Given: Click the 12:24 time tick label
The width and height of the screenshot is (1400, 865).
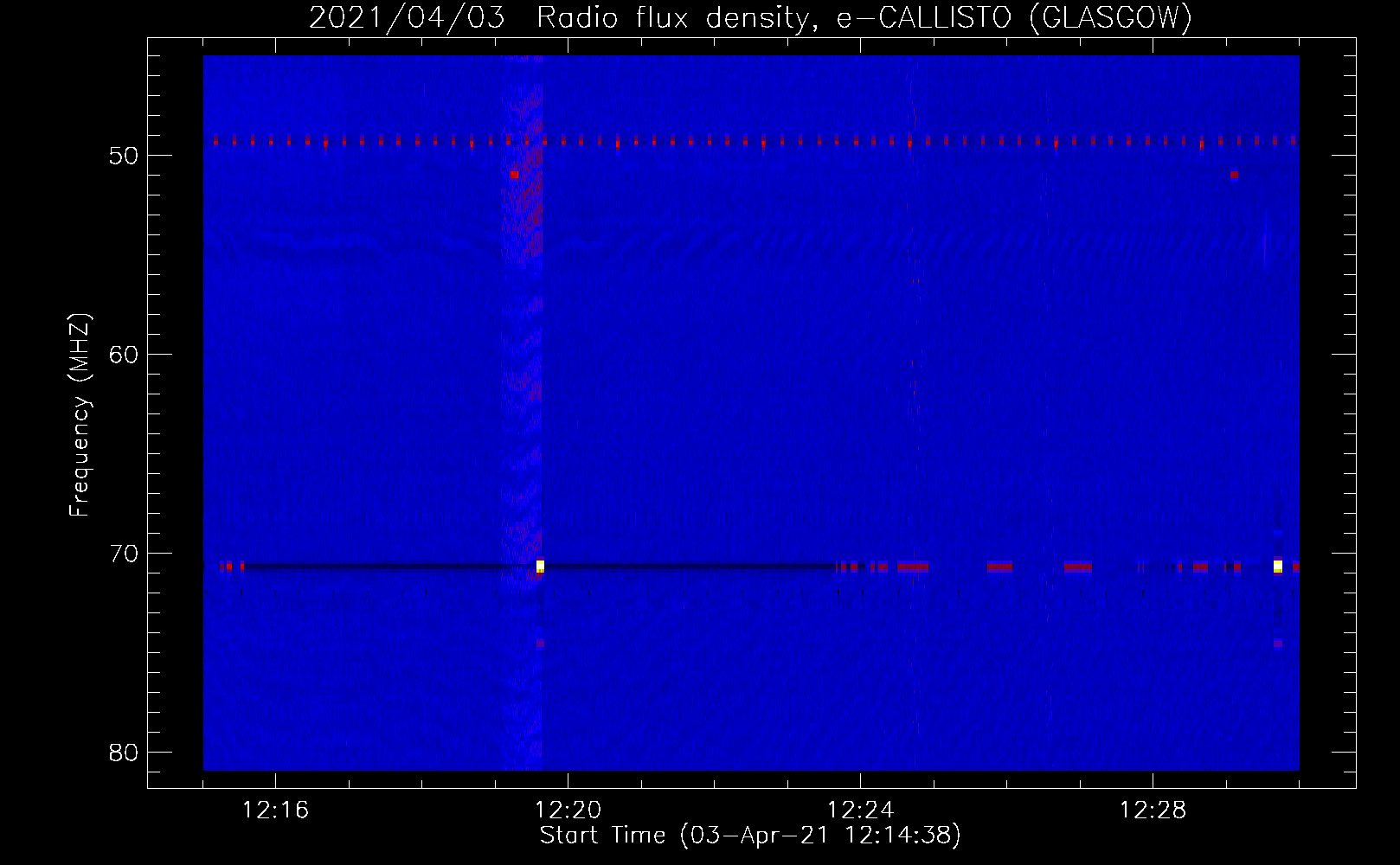Looking at the screenshot, I should pyautogui.click(x=860, y=811).
